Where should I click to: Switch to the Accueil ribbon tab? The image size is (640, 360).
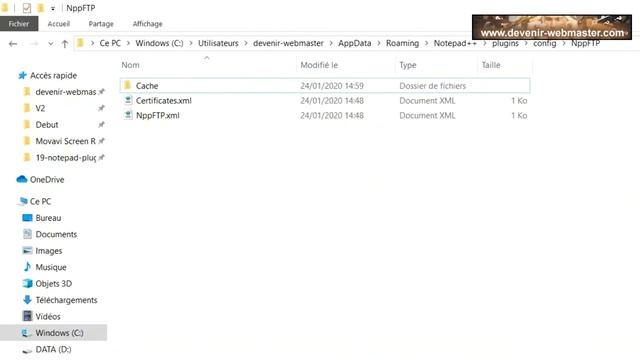coord(59,24)
